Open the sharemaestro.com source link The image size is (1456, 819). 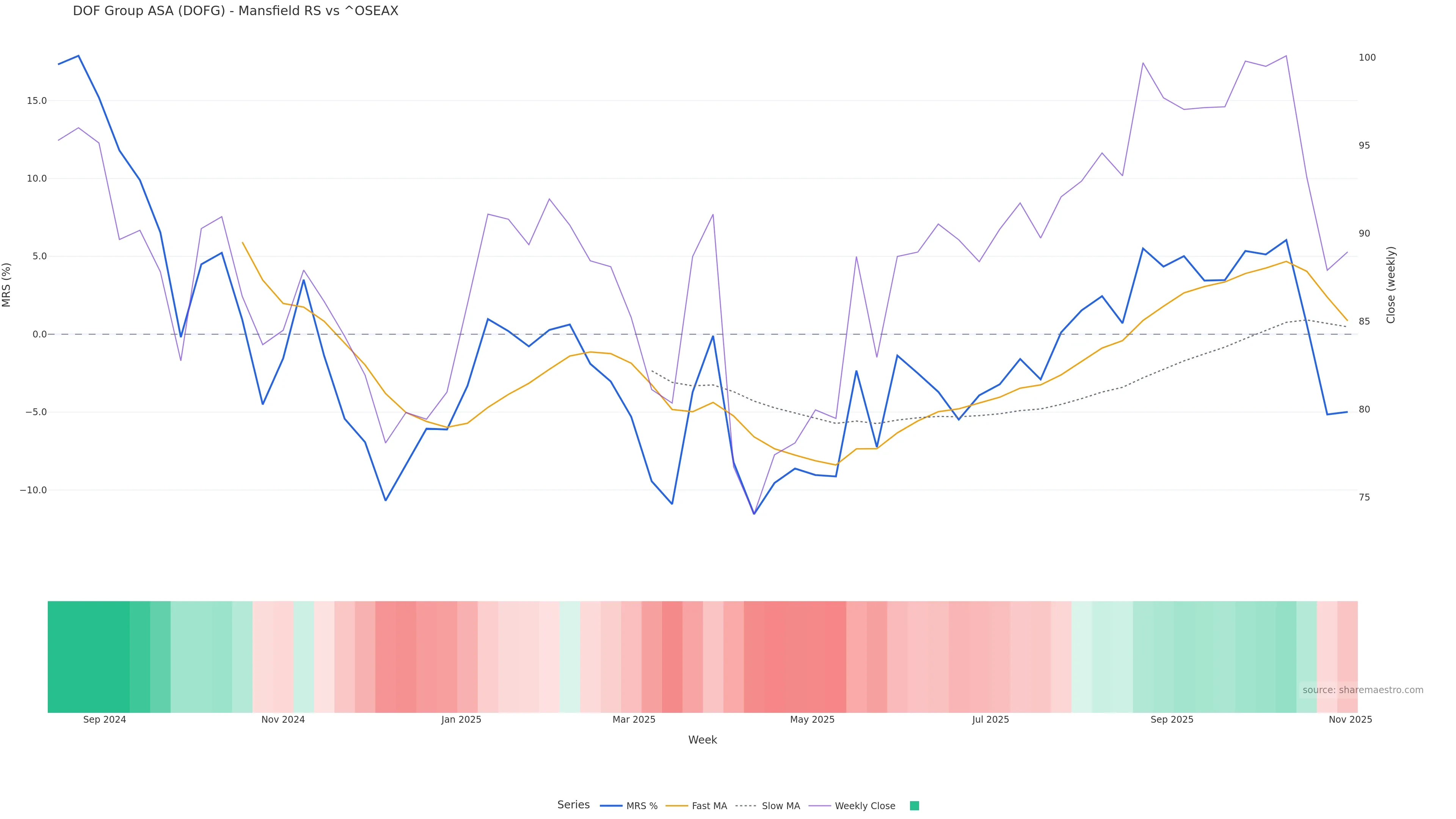click(x=1363, y=690)
